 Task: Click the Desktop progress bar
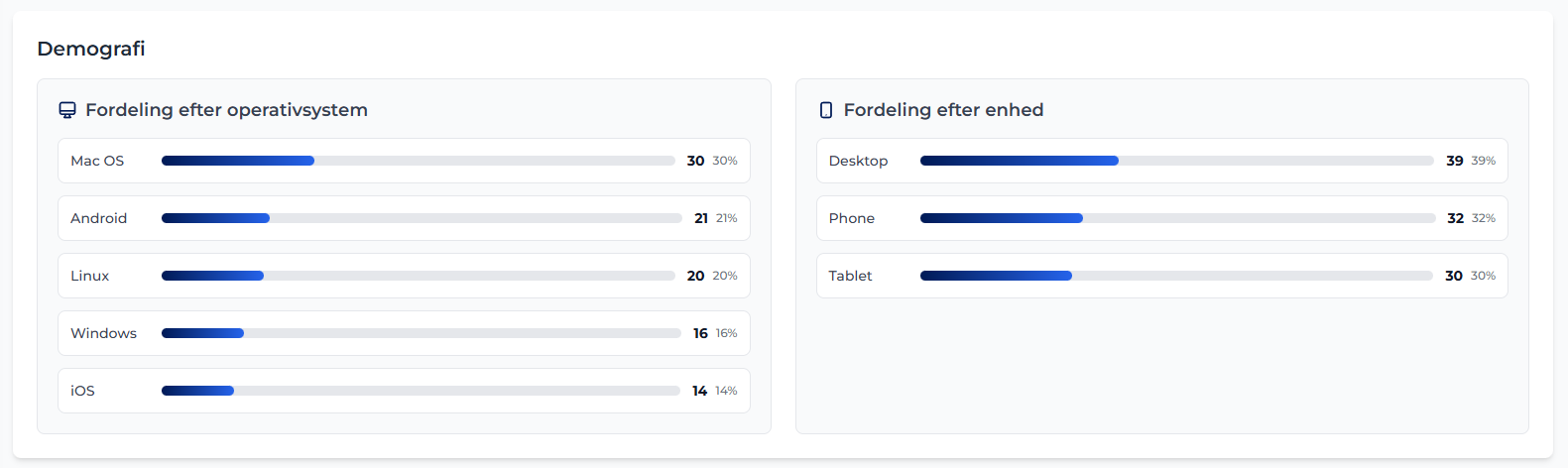click(x=1176, y=161)
